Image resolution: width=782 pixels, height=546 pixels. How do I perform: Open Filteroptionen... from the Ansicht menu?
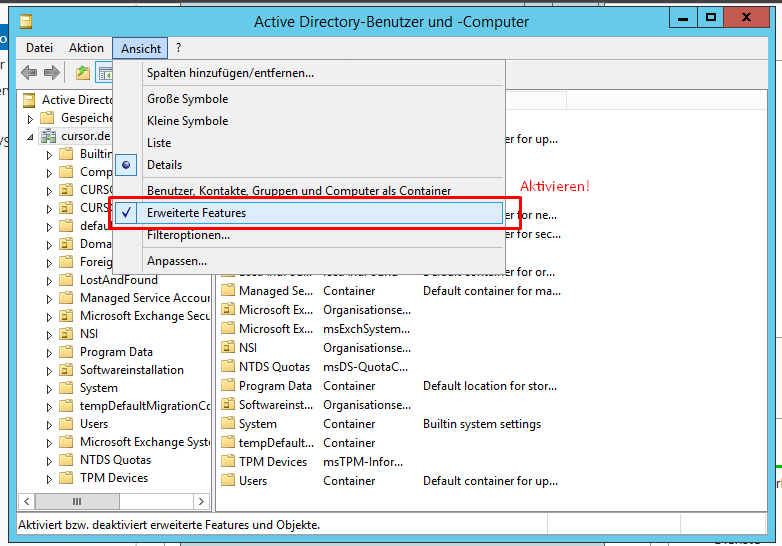click(x=188, y=235)
